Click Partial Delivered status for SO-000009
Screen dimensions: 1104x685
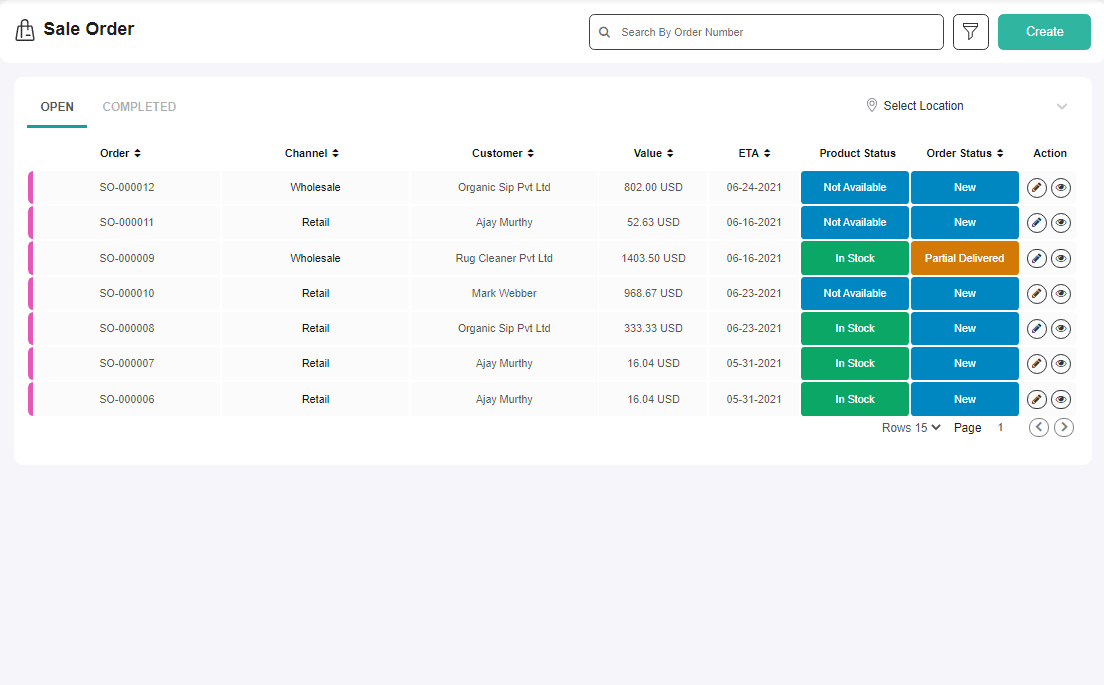click(x=965, y=258)
